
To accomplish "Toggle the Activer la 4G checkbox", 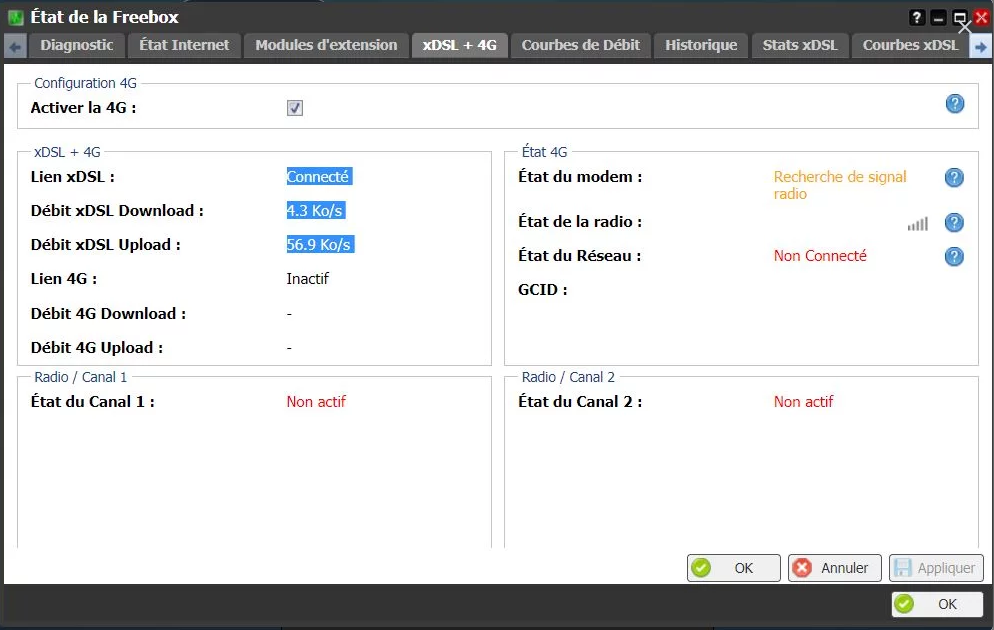I will (x=295, y=108).
